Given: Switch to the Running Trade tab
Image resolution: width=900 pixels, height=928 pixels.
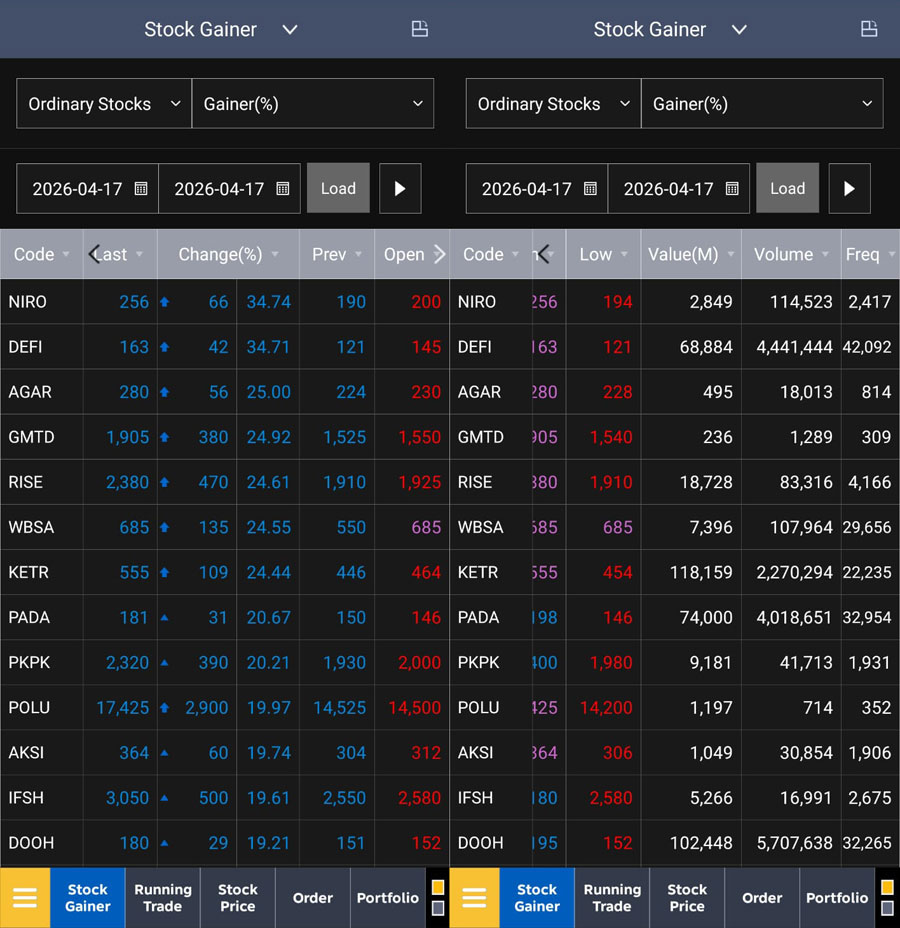Looking at the screenshot, I should (x=162, y=898).
